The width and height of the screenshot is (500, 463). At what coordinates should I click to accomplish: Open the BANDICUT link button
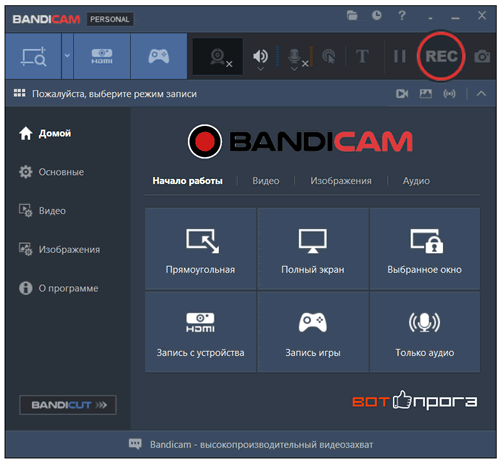click(68, 405)
